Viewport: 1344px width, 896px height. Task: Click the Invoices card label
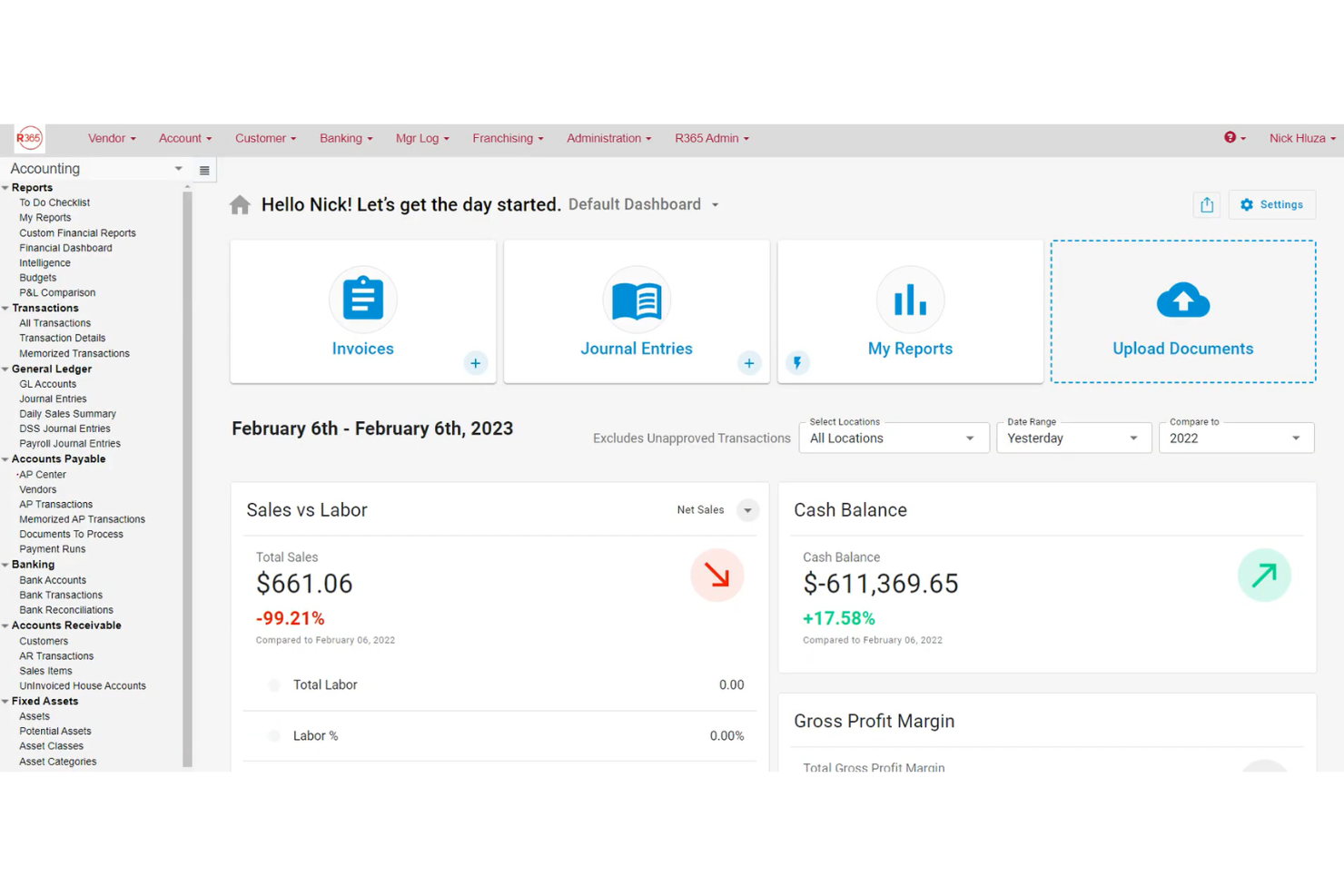coord(362,349)
